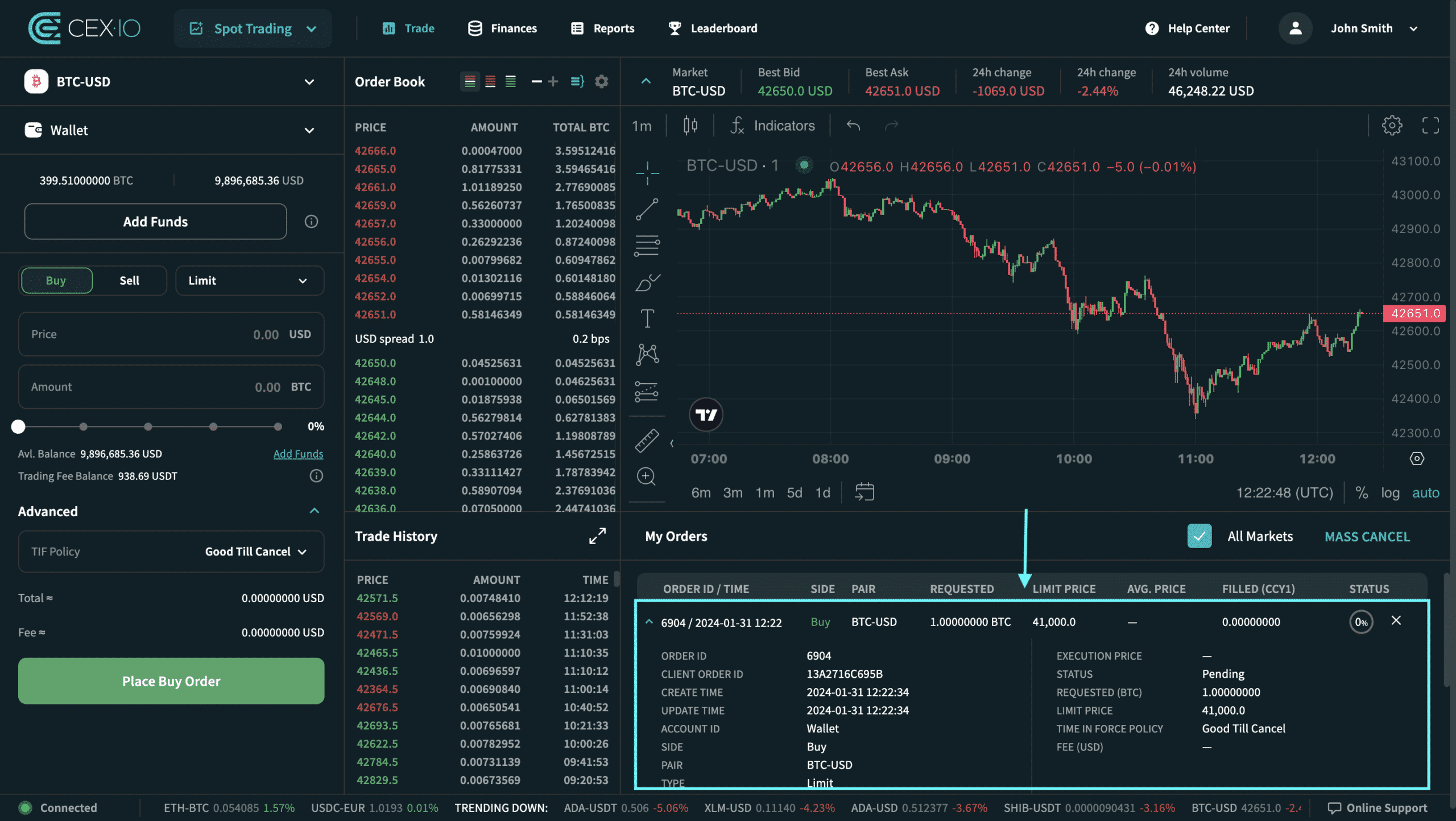The width and height of the screenshot is (1456, 821).
Task: Open the Indicators menu
Action: point(772,126)
